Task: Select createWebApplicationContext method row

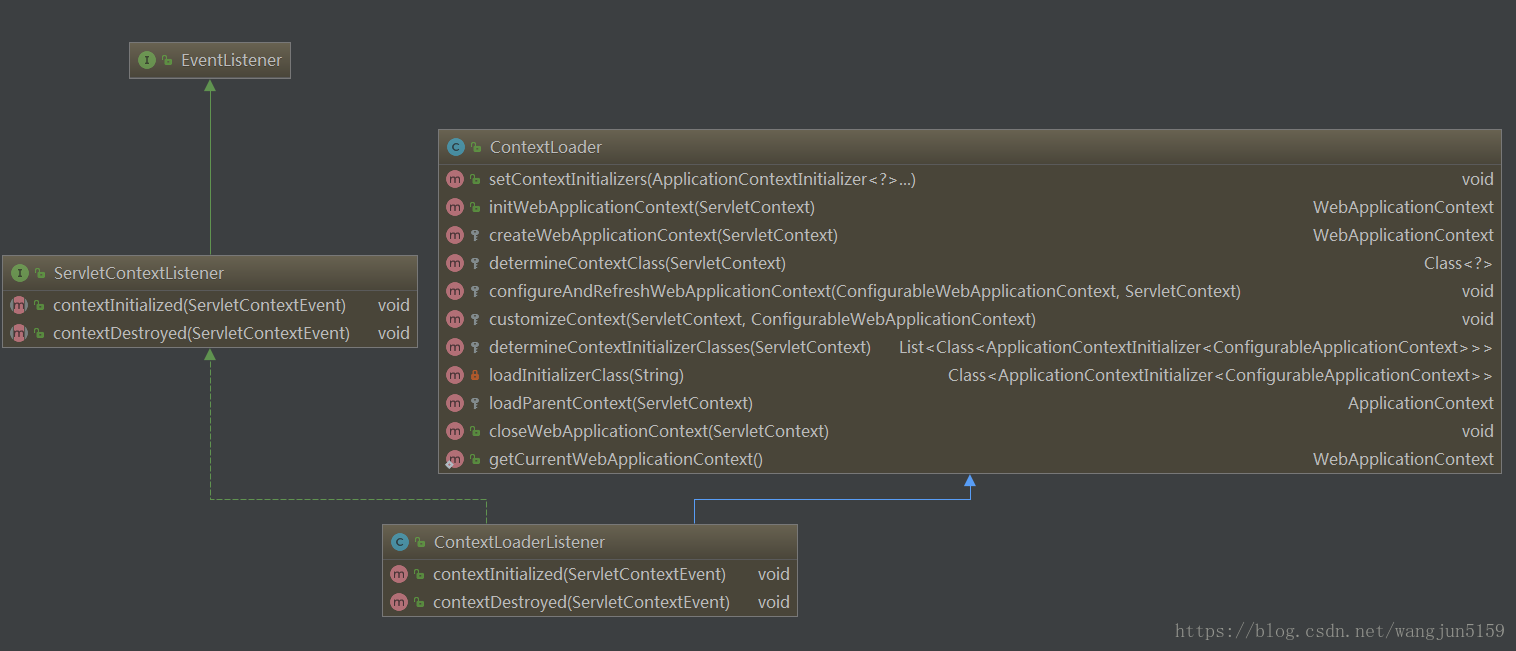Action: (x=970, y=235)
